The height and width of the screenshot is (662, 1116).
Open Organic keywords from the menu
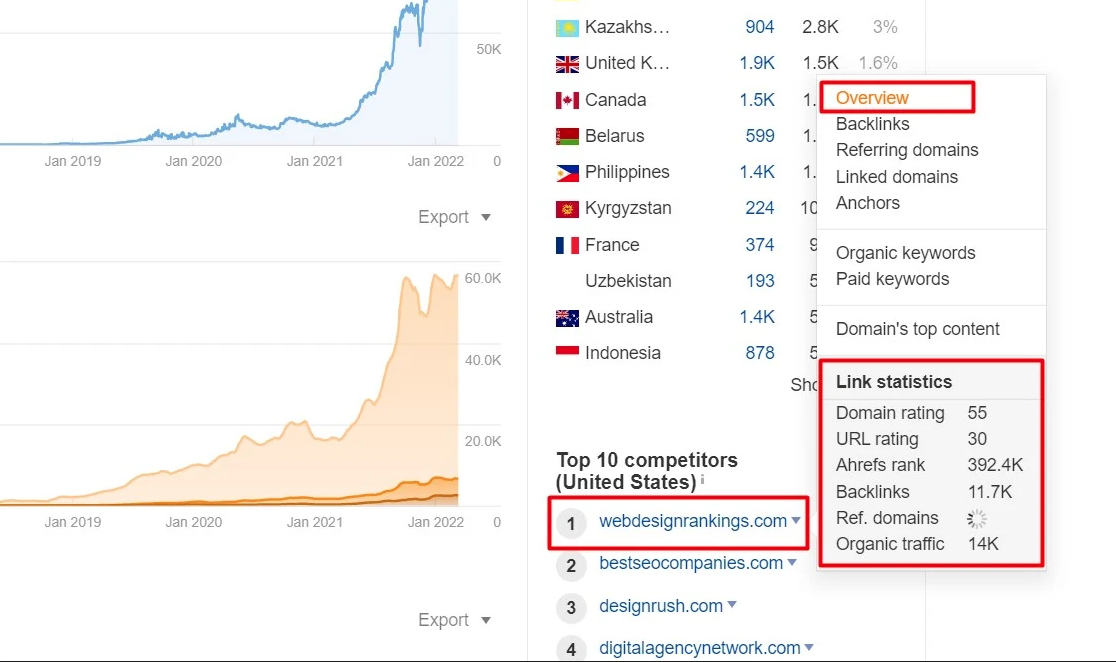(905, 253)
